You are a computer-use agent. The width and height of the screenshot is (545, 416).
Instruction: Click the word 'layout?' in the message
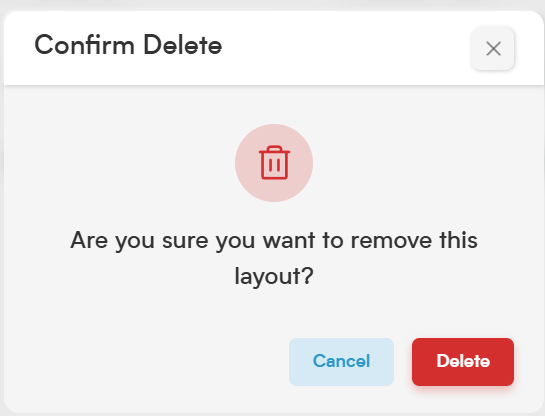coord(274,277)
